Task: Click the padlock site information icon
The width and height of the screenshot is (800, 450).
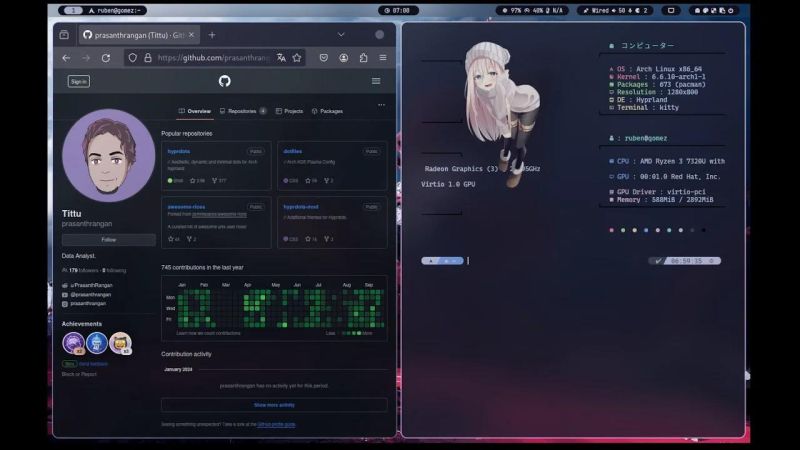Action: click(147, 58)
